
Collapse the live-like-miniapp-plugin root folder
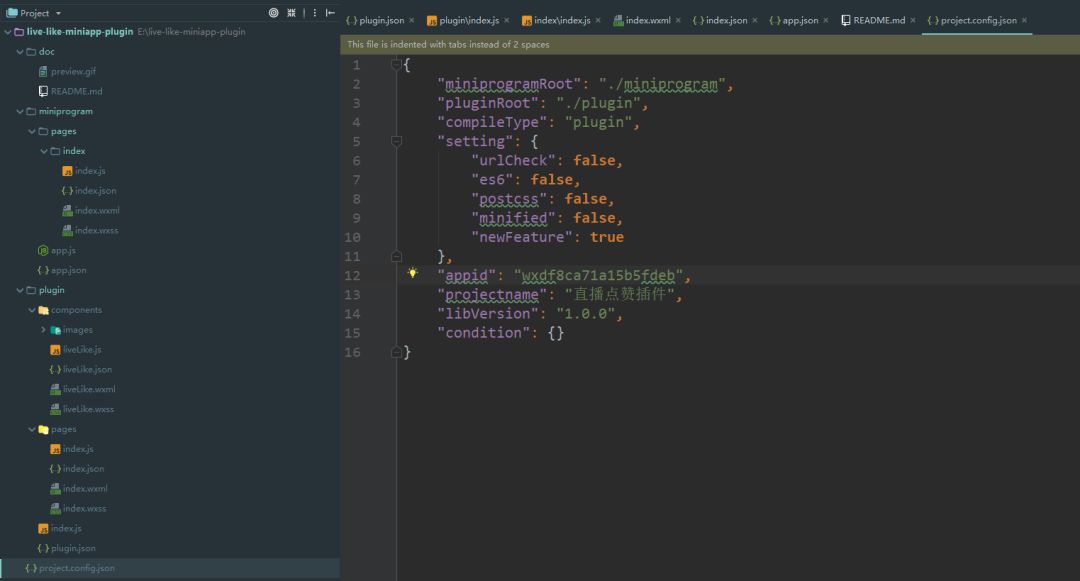(8, 32)
